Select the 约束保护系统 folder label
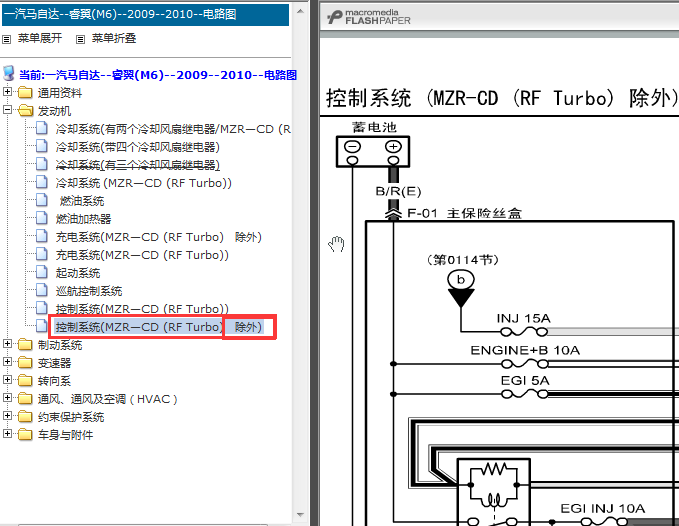679x526 pixels. pyautogui.click(x=71, y=417)
